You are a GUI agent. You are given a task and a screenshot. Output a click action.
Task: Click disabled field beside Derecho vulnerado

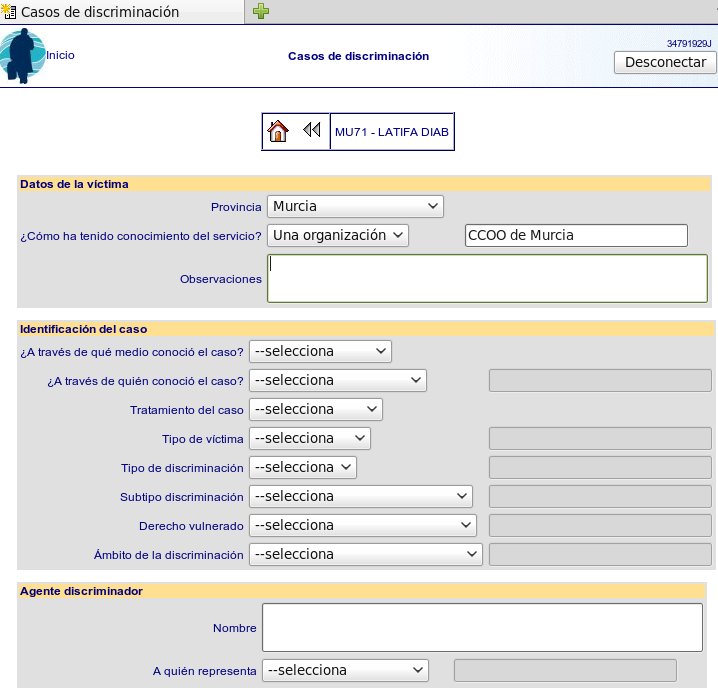tap(600, 525)
